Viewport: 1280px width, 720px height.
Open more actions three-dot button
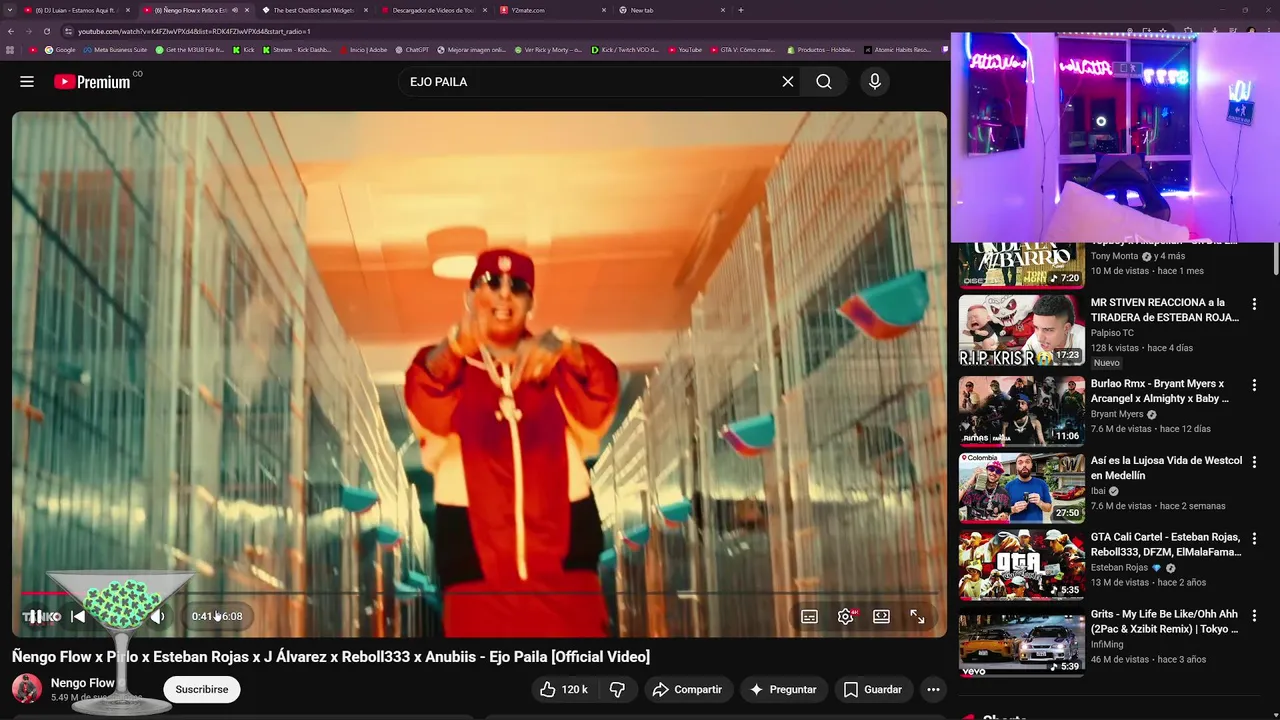[933, 689]
